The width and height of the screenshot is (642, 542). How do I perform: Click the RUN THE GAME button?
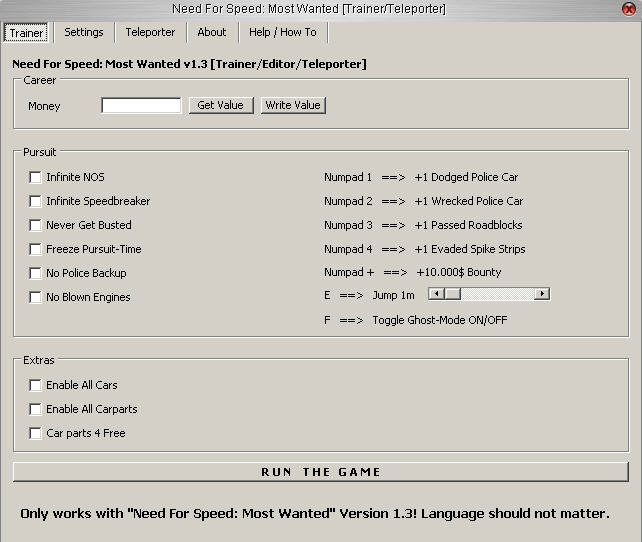coord(321,472)
